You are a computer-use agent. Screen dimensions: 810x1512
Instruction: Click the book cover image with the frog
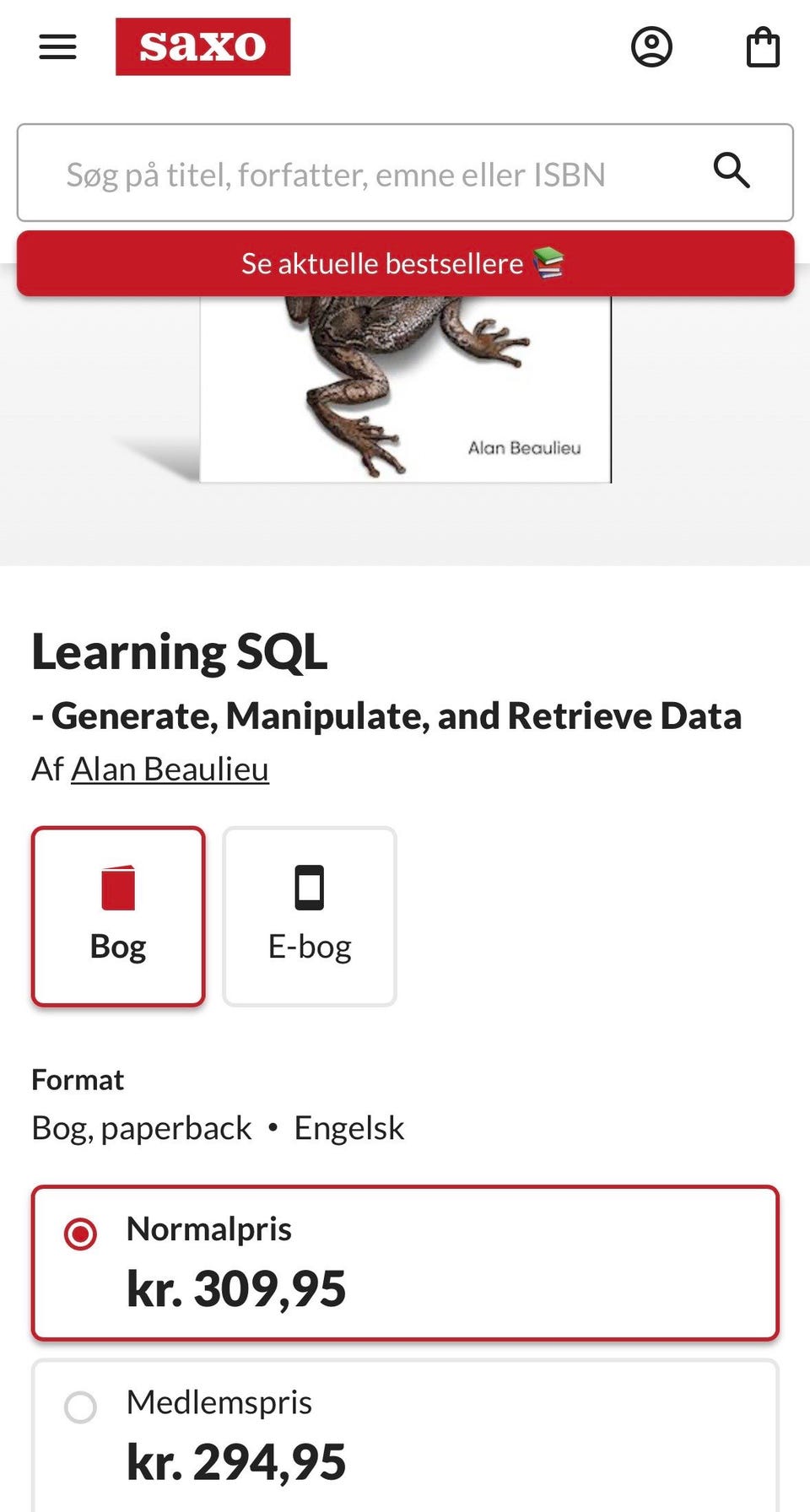tap(405, 388)
